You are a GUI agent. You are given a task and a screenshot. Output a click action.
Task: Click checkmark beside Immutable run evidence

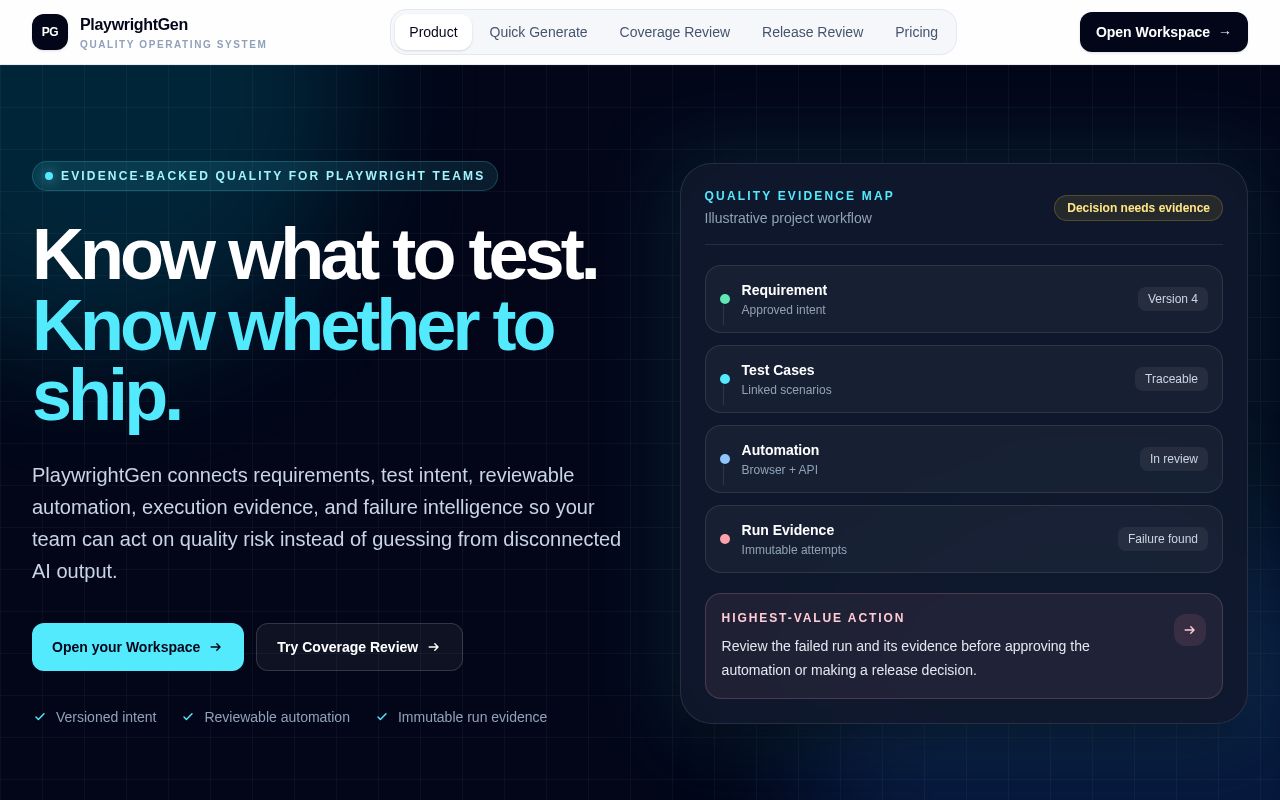pos(382,717)
